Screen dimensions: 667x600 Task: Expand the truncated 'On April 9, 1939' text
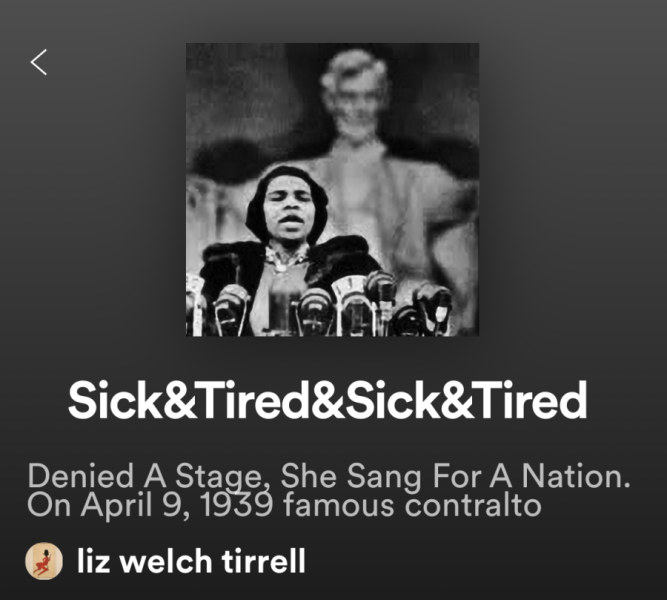pos(284,505)
